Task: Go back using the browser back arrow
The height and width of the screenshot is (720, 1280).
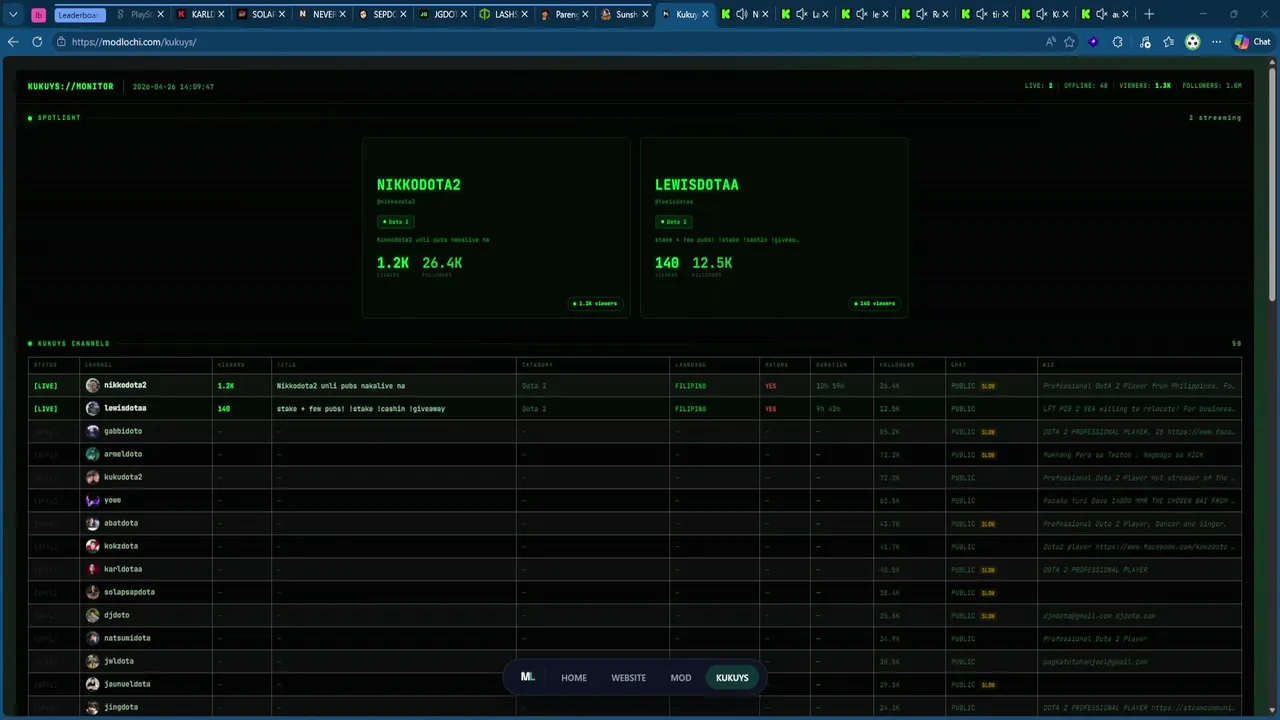Action: pos(13,42)
